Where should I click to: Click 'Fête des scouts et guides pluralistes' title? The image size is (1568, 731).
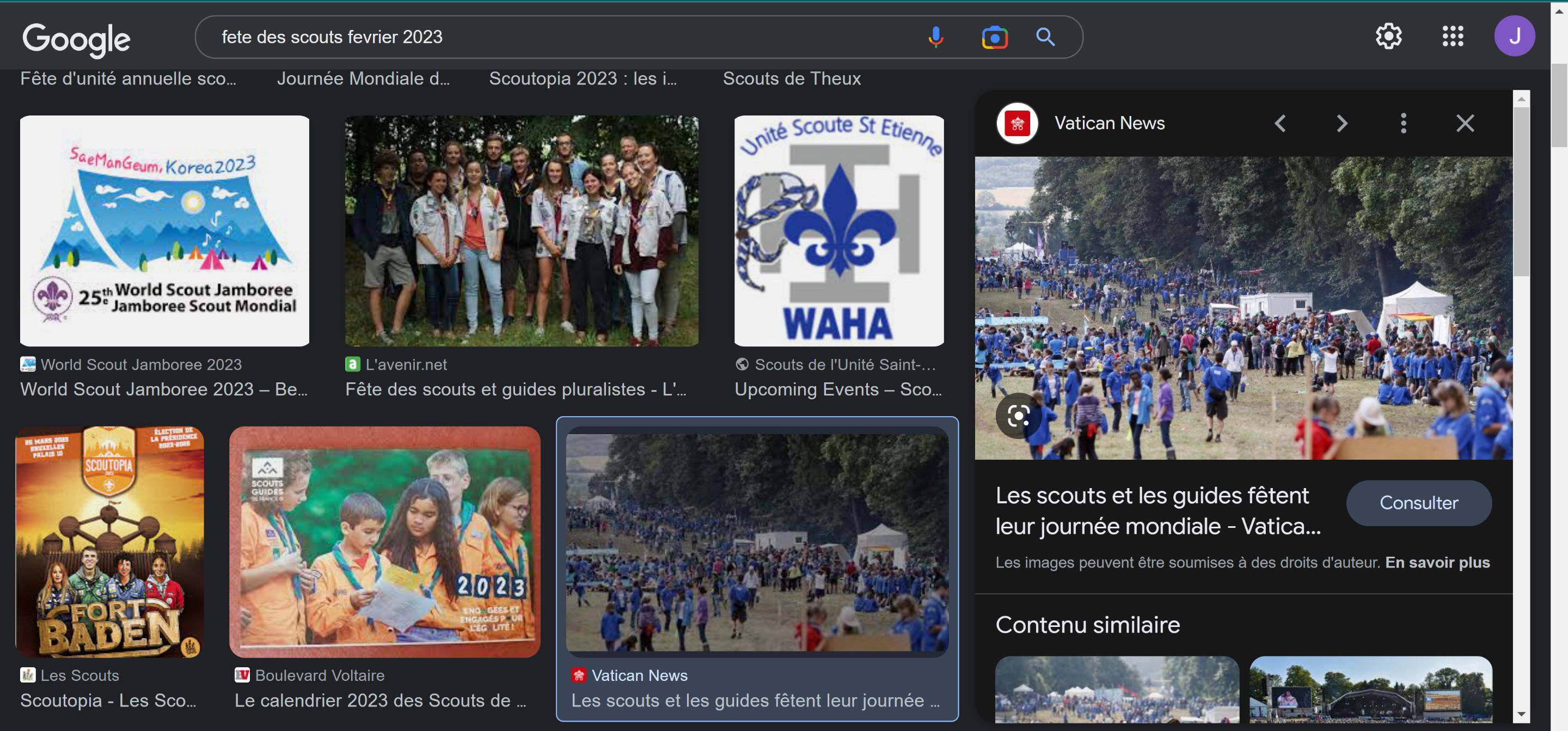[516, 389]
